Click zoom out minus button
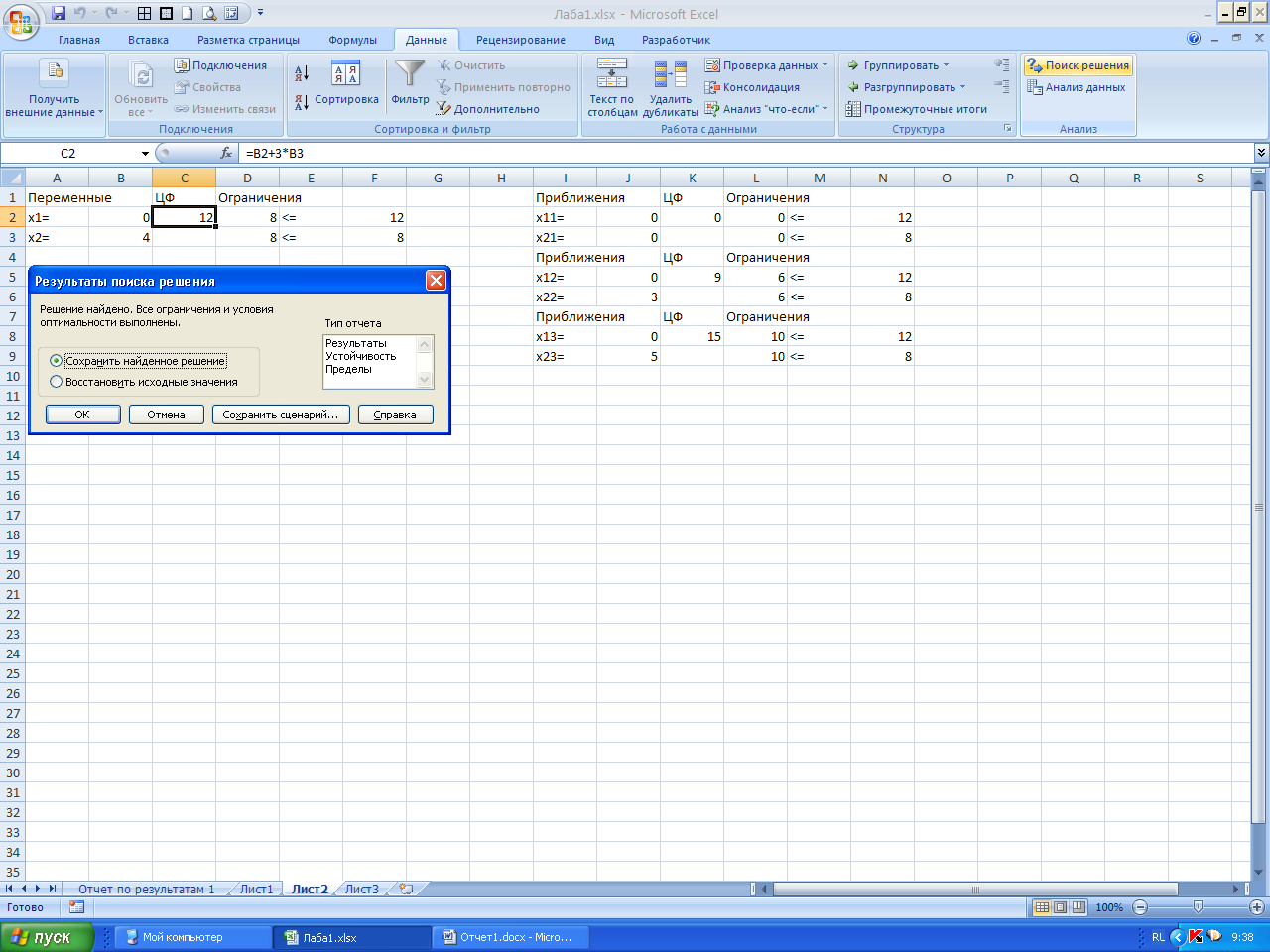Image resolution: width=1270 pixels, height=952 pixels. pos(1139,907)
